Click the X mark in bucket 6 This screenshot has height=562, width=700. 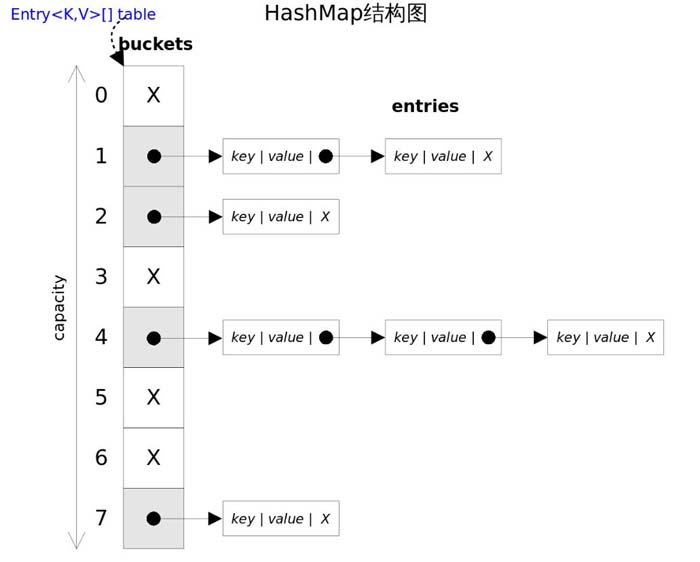pos(153,458)
